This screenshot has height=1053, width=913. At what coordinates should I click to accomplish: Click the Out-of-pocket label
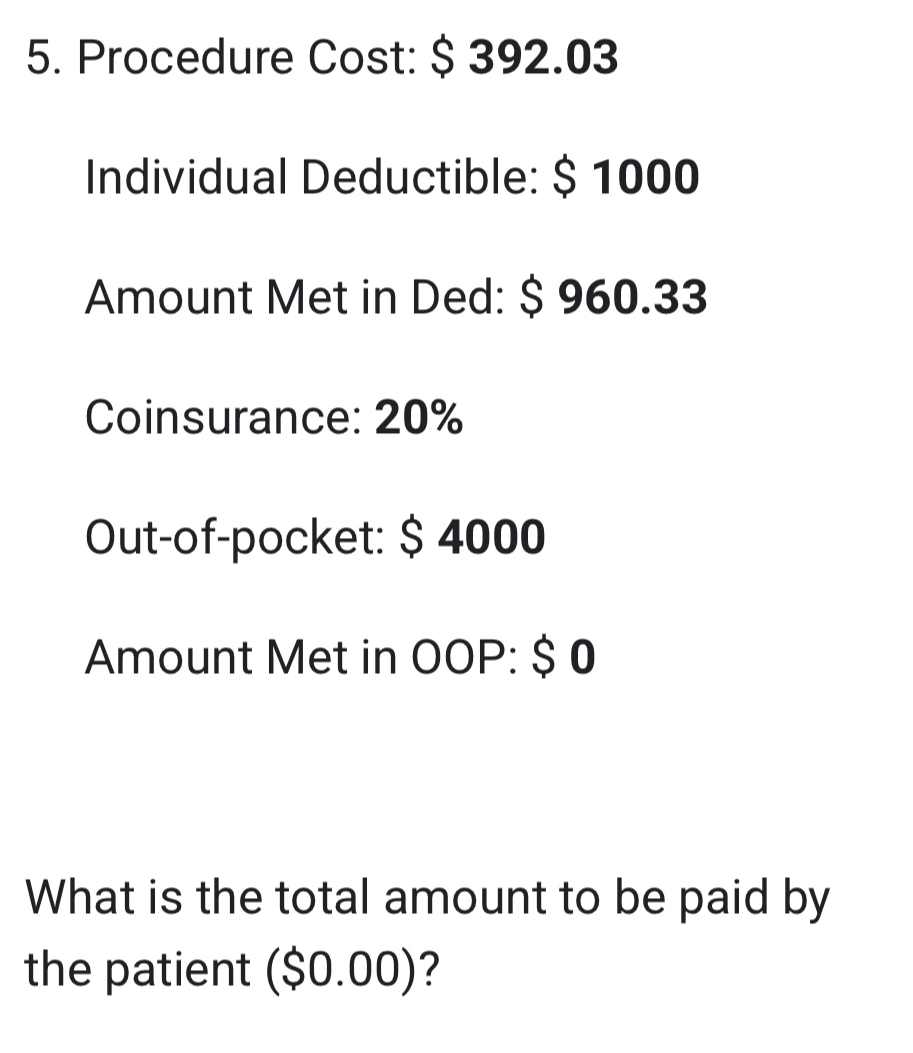click(235, 538)
